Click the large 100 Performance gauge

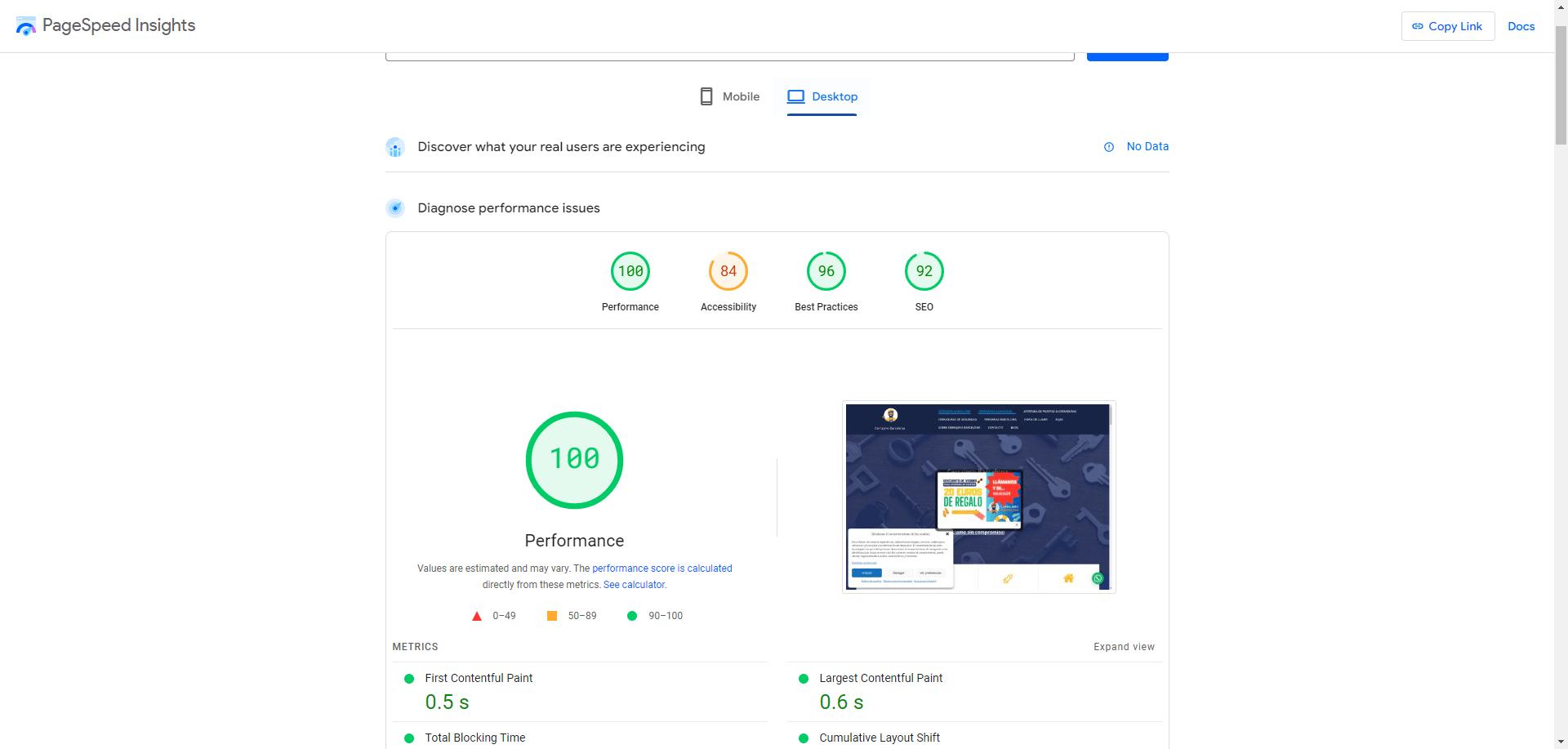click(x=574, y=460)
